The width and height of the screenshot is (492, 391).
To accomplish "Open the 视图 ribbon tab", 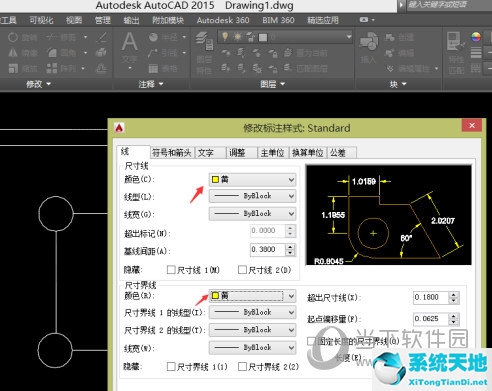I will (x=74, y=20).
